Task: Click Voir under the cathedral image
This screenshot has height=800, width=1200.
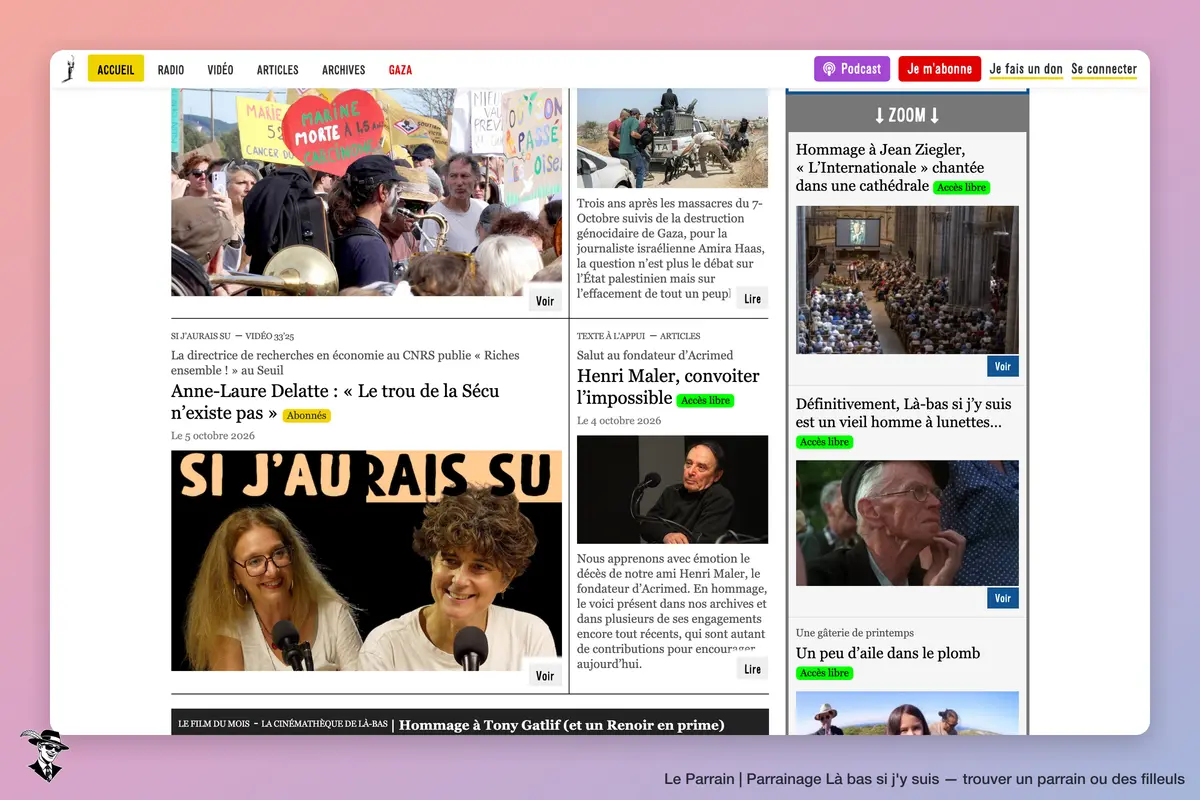Action: (1003, 366)
